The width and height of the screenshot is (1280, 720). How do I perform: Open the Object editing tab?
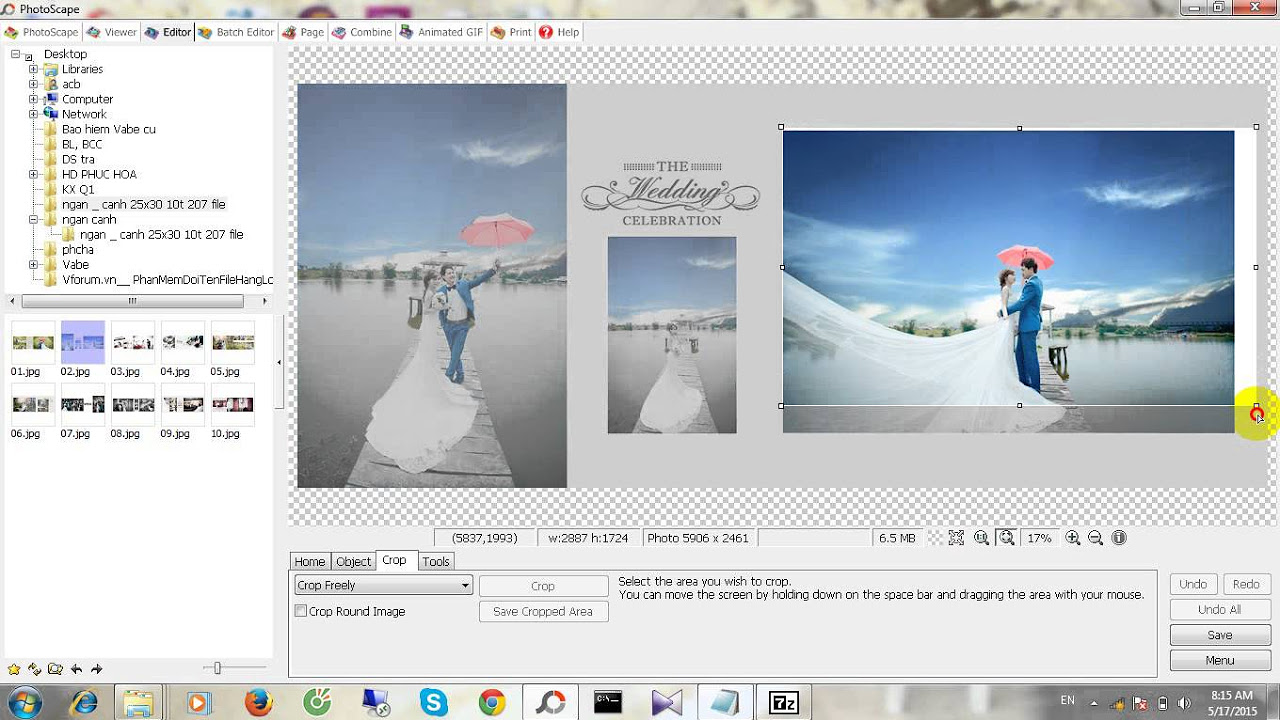353,561
